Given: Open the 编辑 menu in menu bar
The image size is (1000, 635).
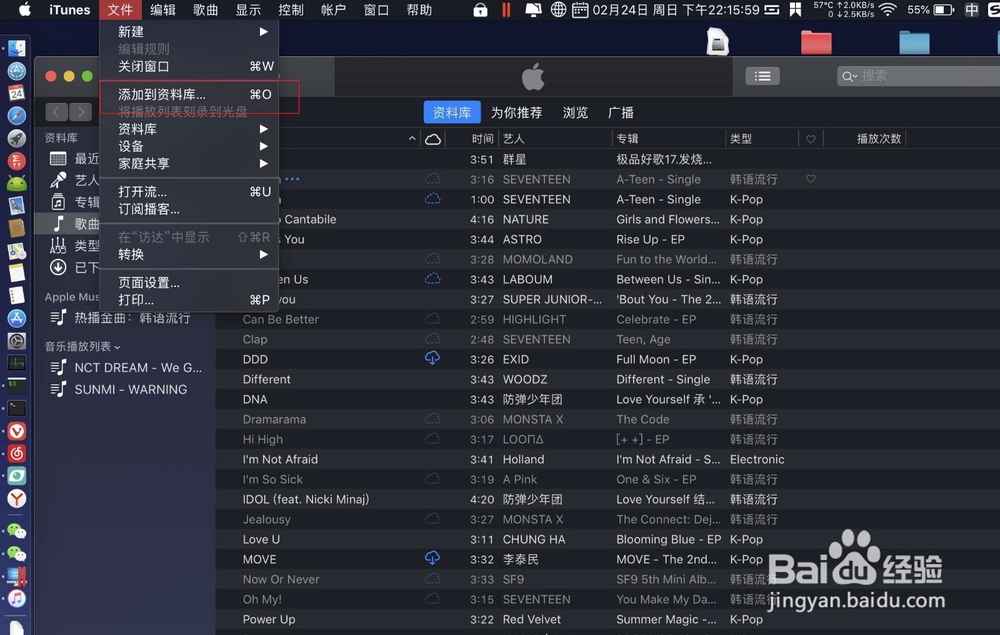Looking at the screenshot, I should pos(163,10).
